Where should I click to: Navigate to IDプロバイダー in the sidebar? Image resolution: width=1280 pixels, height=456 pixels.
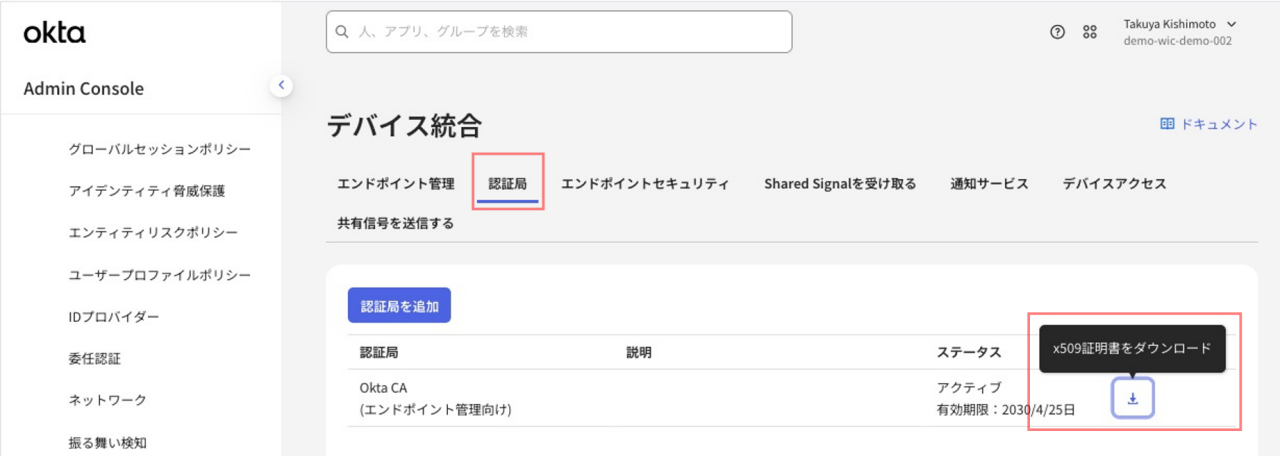(114, 317)
